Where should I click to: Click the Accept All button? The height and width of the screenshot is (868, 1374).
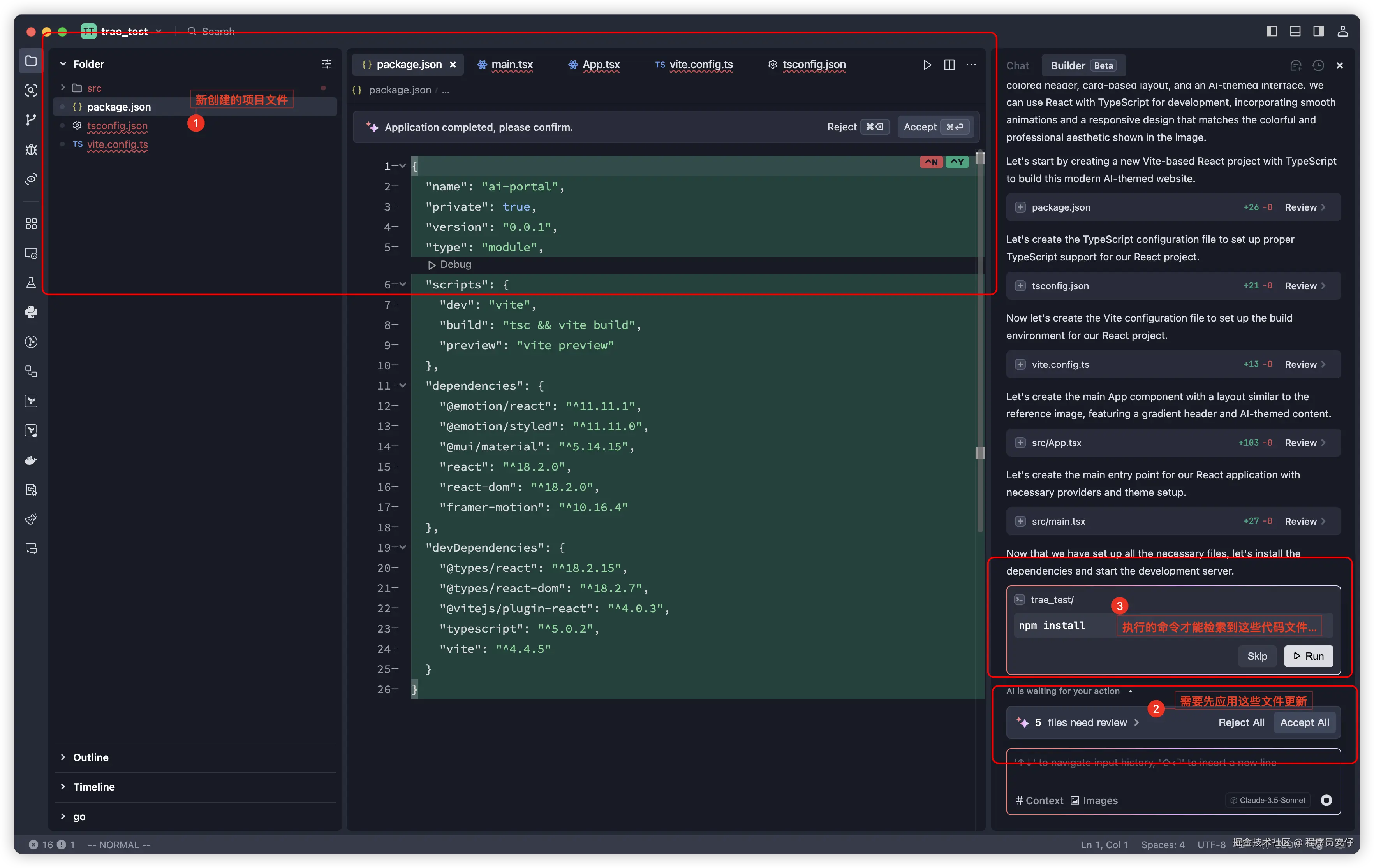pyautogui.click(x=1304, y=722)
